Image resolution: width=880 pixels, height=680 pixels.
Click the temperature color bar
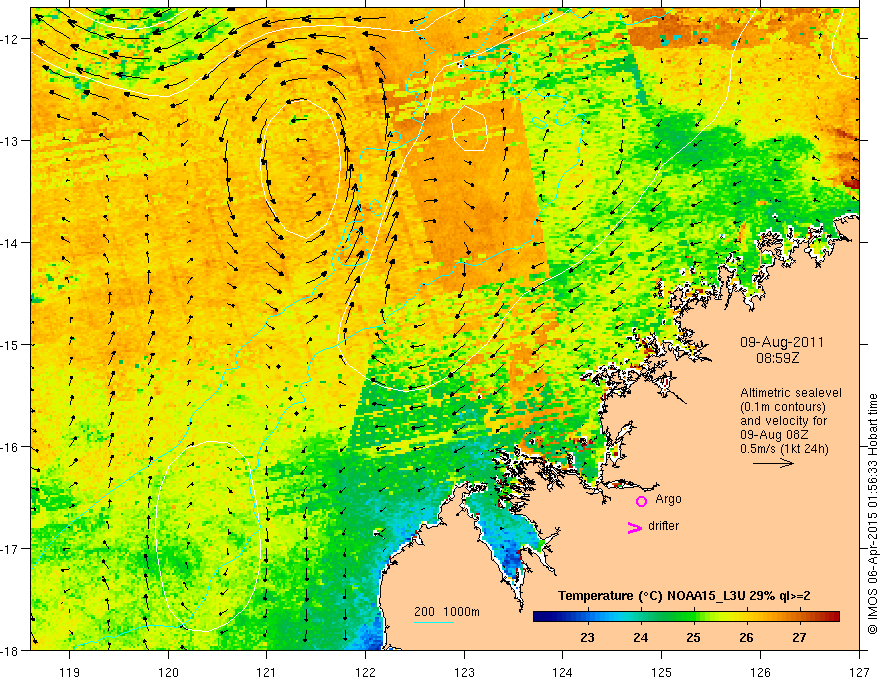(x=686, y=617)
